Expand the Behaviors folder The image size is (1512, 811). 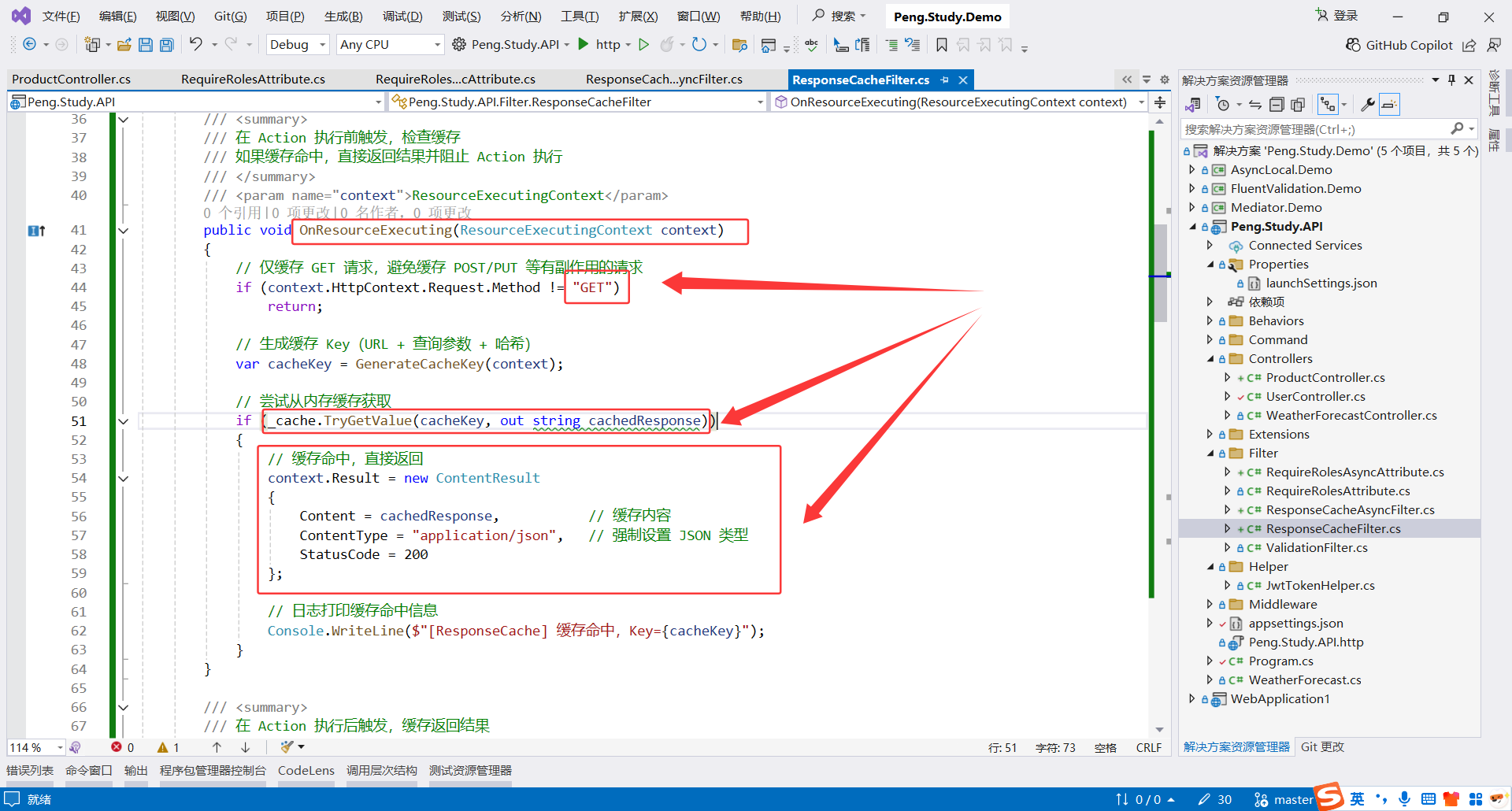pos(1210,320)
